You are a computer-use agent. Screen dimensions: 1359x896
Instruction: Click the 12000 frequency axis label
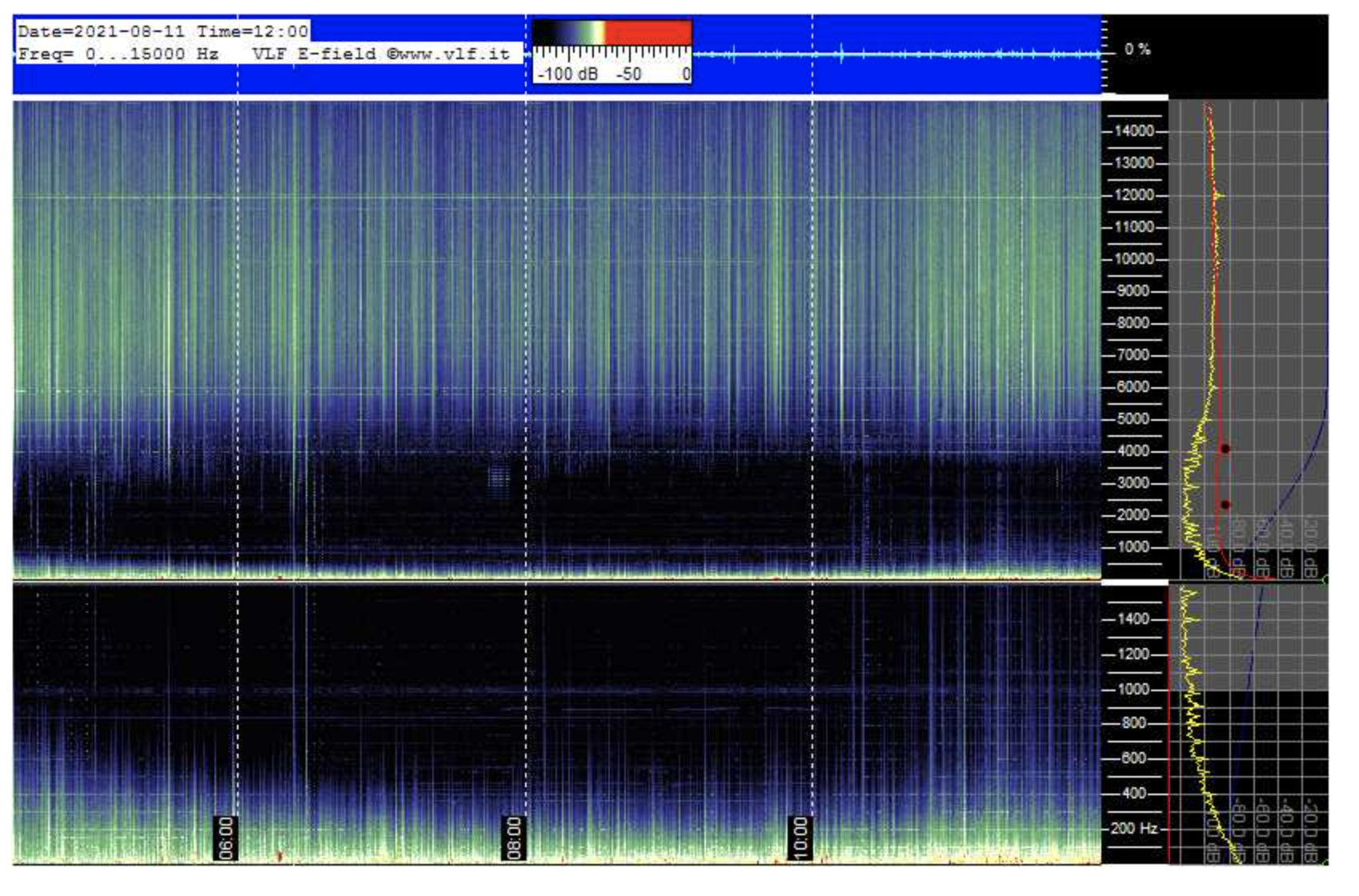point(1134,194)
